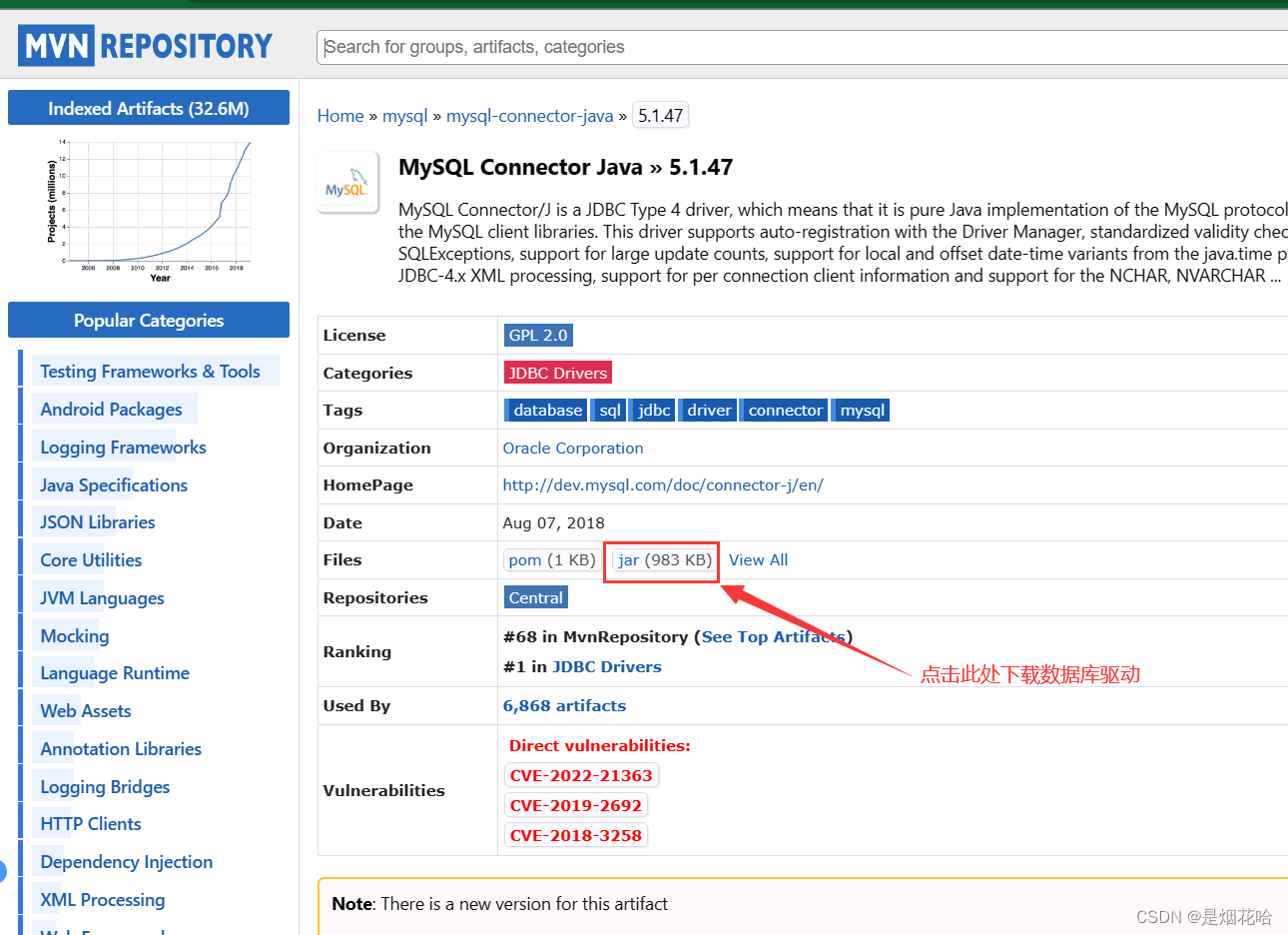Screen dimensions: 1288x935
Task: Open CVE-2022-21363 vulnerability
Action: [x=581, y=776]
